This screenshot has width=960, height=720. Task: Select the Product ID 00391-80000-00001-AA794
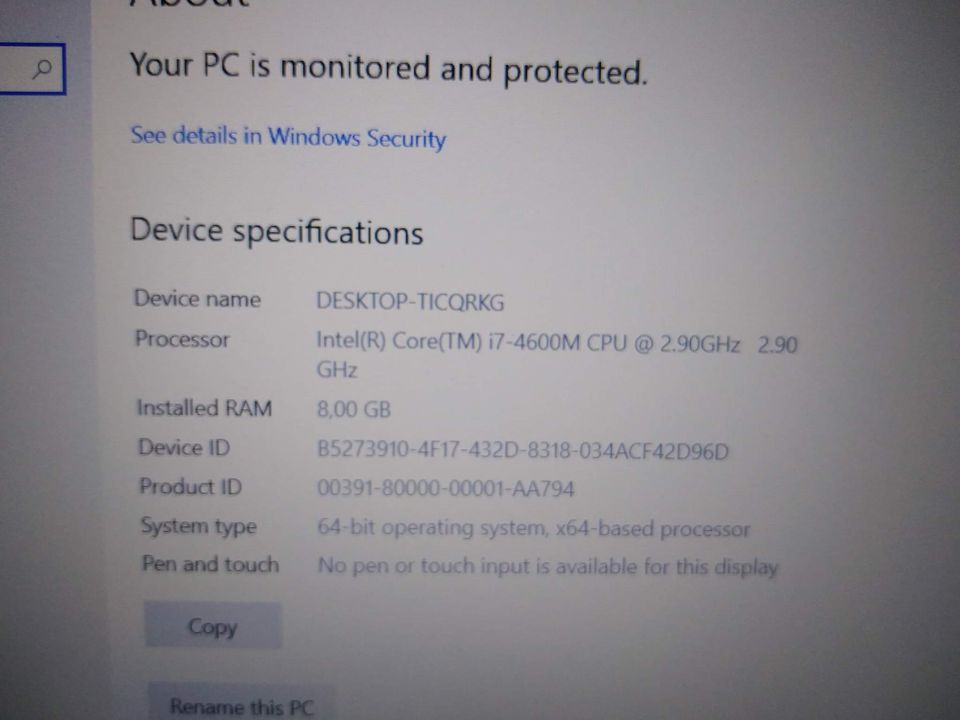pyautogui.click(x=446, y=489)
